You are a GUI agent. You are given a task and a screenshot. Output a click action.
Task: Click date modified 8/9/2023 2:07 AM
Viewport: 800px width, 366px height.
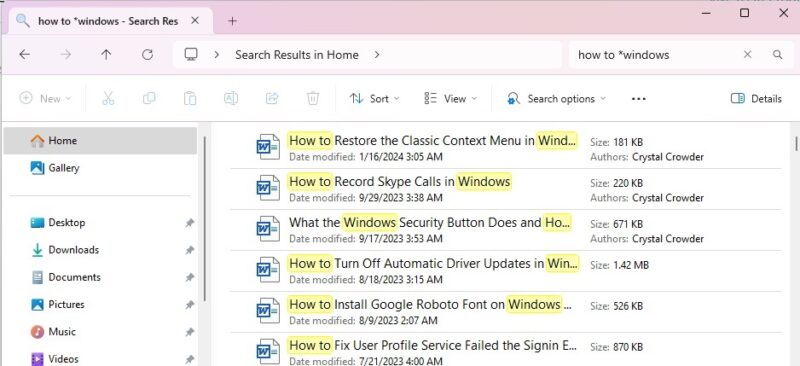[x=363, y=321]
